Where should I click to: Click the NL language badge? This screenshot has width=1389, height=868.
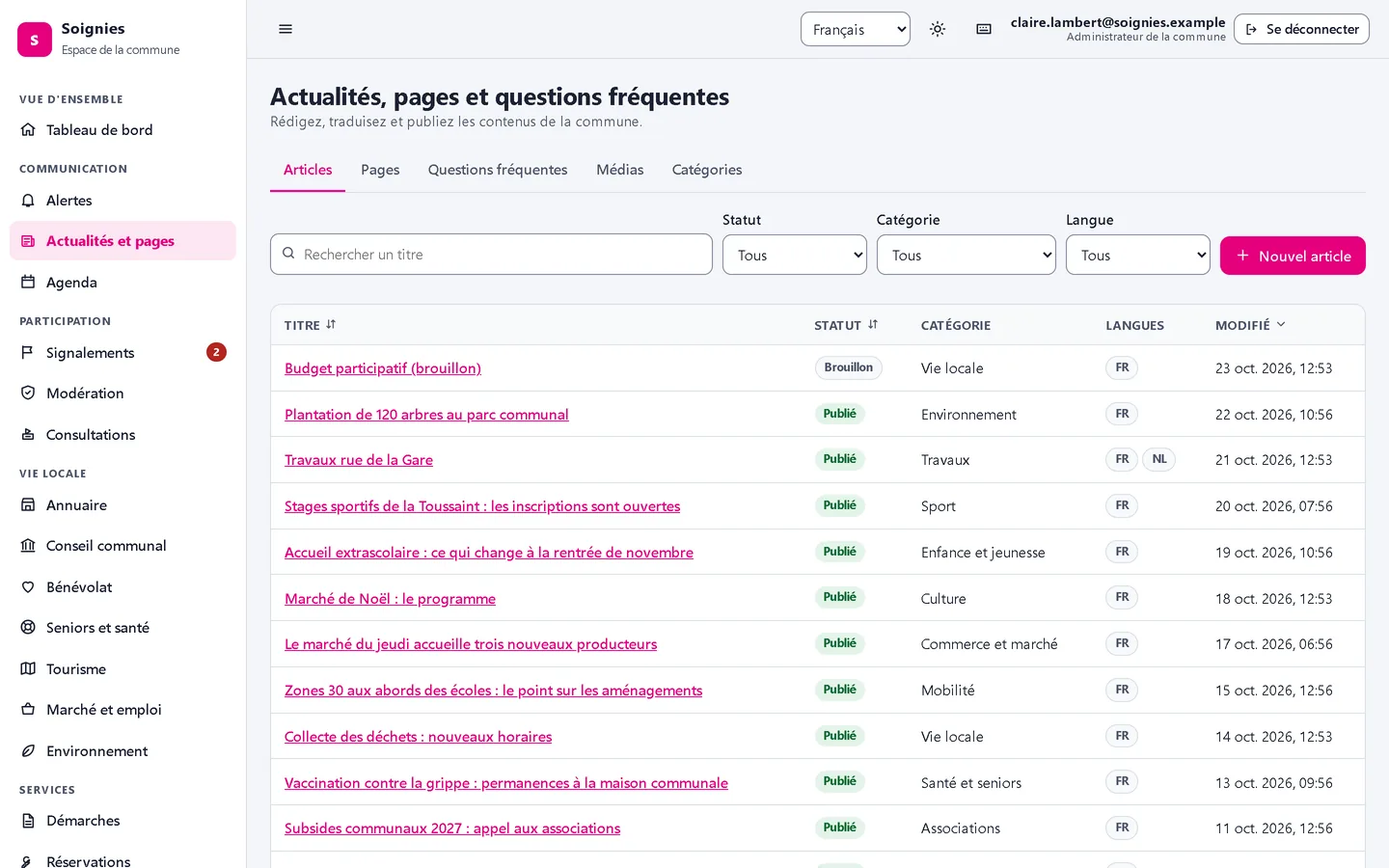(x=1159, y=459)
